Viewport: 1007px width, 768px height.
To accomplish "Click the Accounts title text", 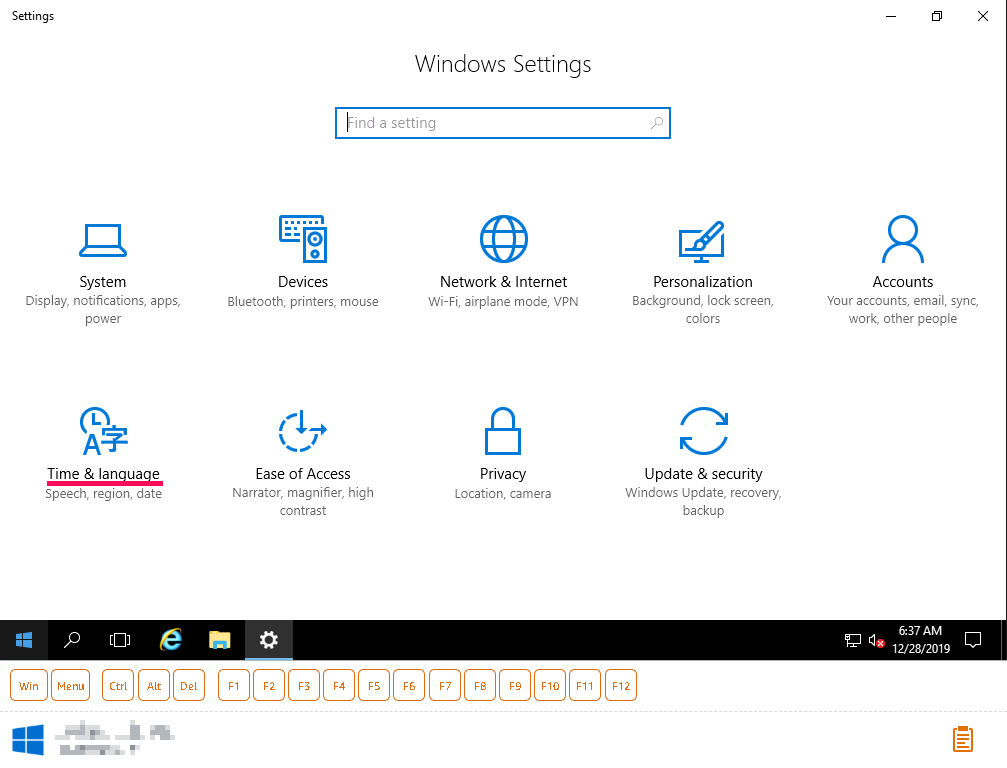I will pos(902,282).
